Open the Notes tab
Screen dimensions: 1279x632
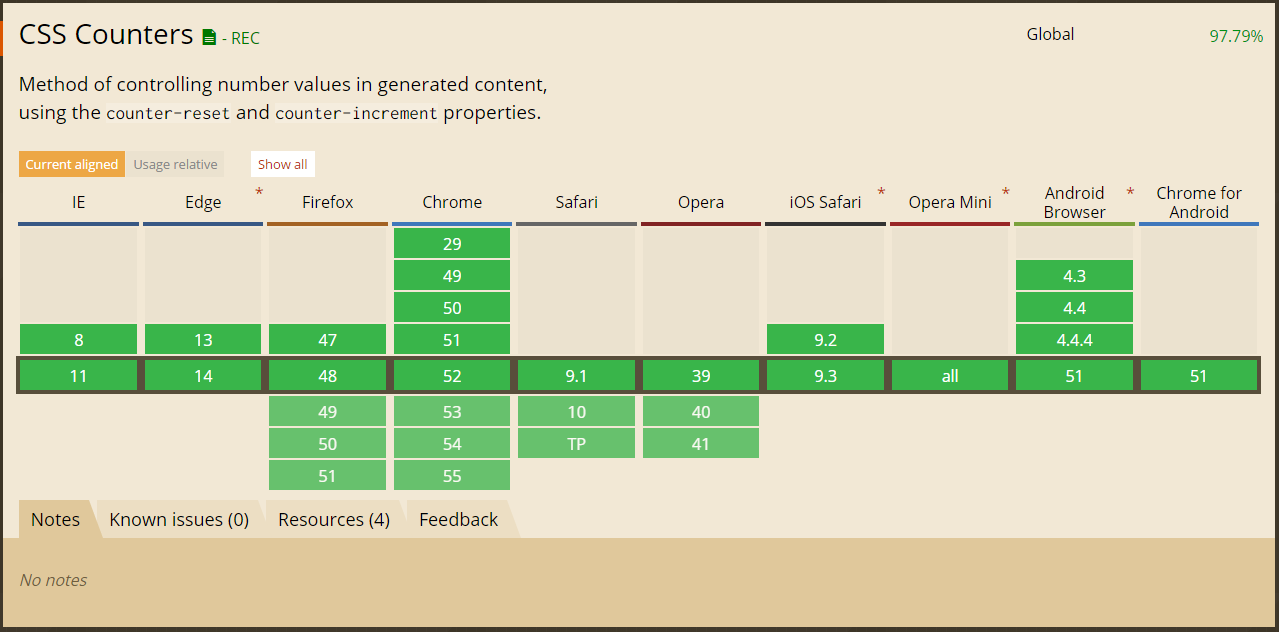click(x=55, y=519)
